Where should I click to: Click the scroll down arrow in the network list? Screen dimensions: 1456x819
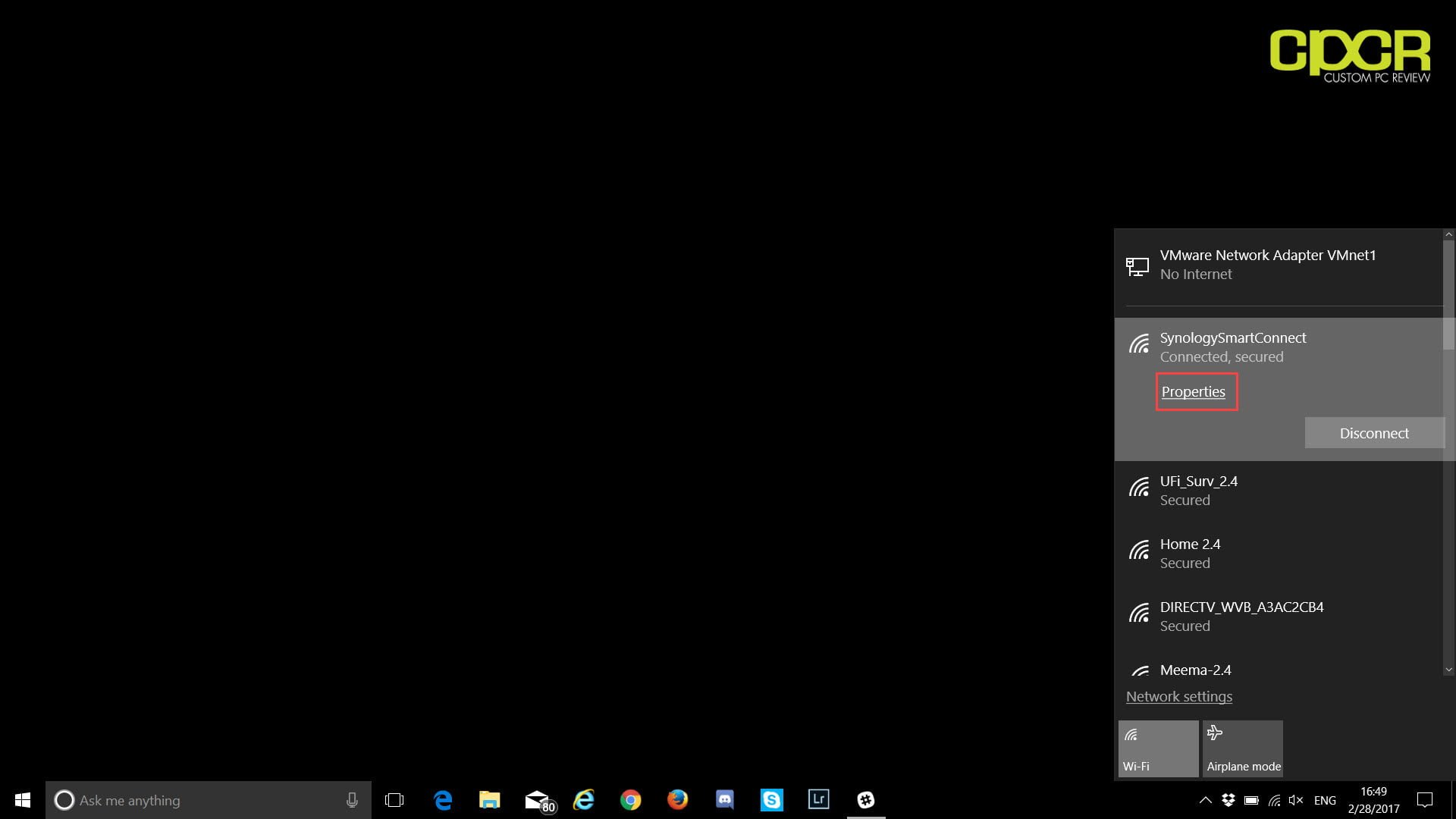coord(1449,670)
